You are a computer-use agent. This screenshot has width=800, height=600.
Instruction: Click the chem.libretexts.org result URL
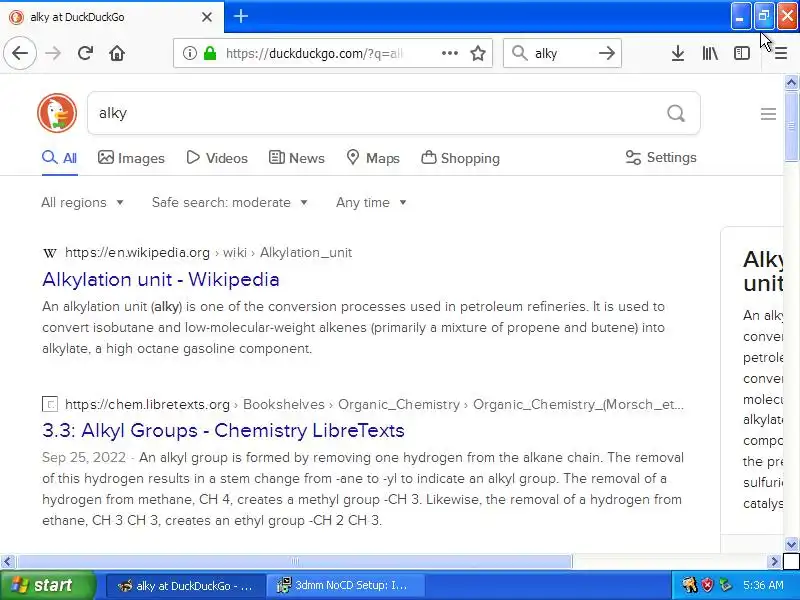374,404
